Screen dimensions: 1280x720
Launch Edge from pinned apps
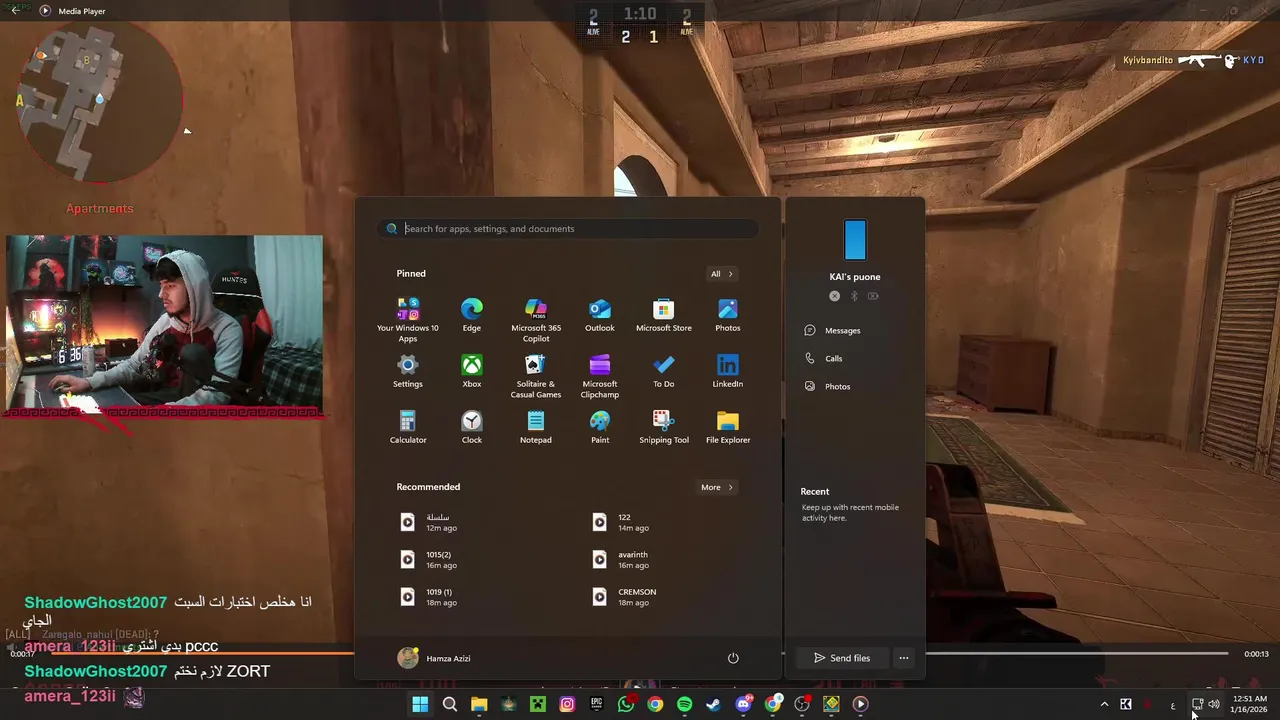472,315
